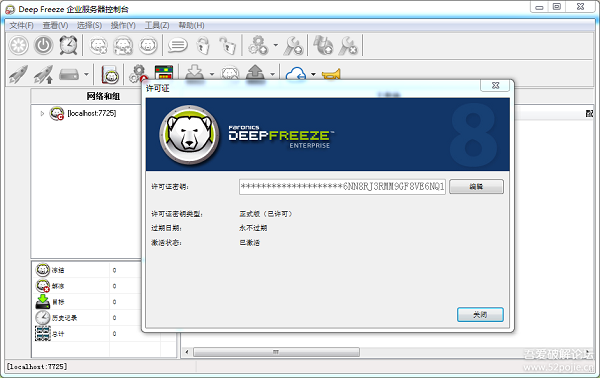Screen dimensions: 600x378
Task: Open the 工具(Z) menu
Action: [157, 25]
